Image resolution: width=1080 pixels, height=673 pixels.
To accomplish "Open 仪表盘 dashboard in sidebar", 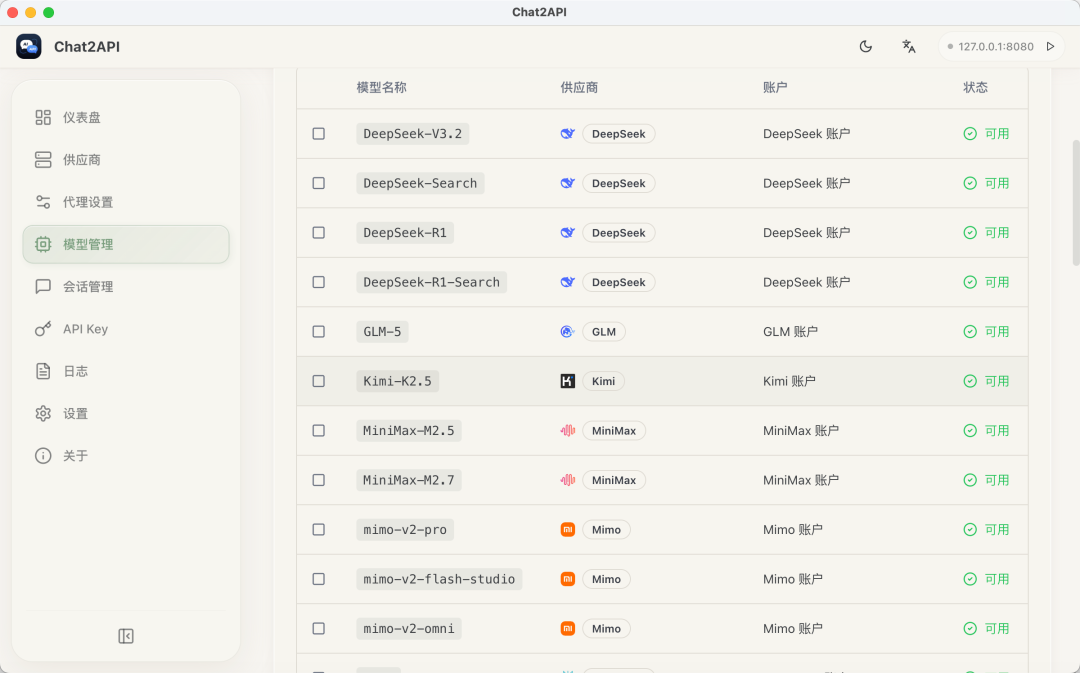I will [x=126, y=118].
